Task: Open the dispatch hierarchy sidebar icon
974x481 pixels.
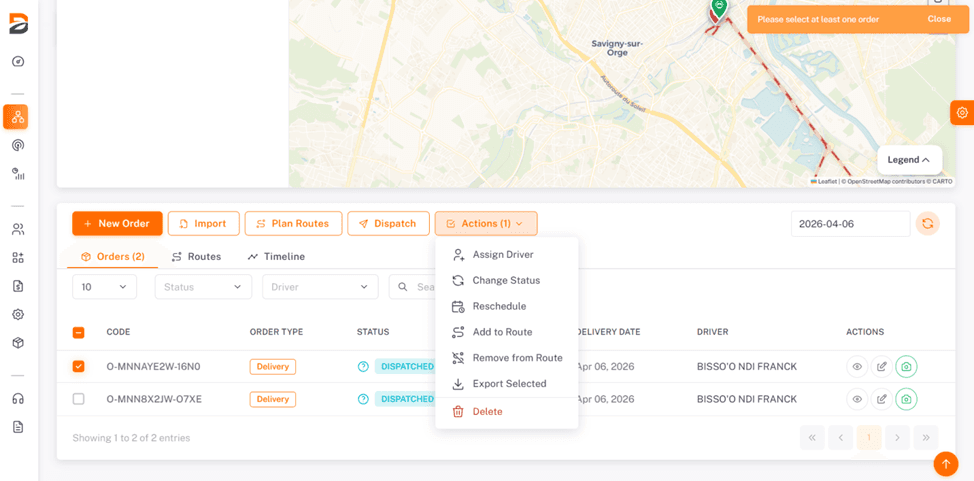Action: tap(16, 117)
